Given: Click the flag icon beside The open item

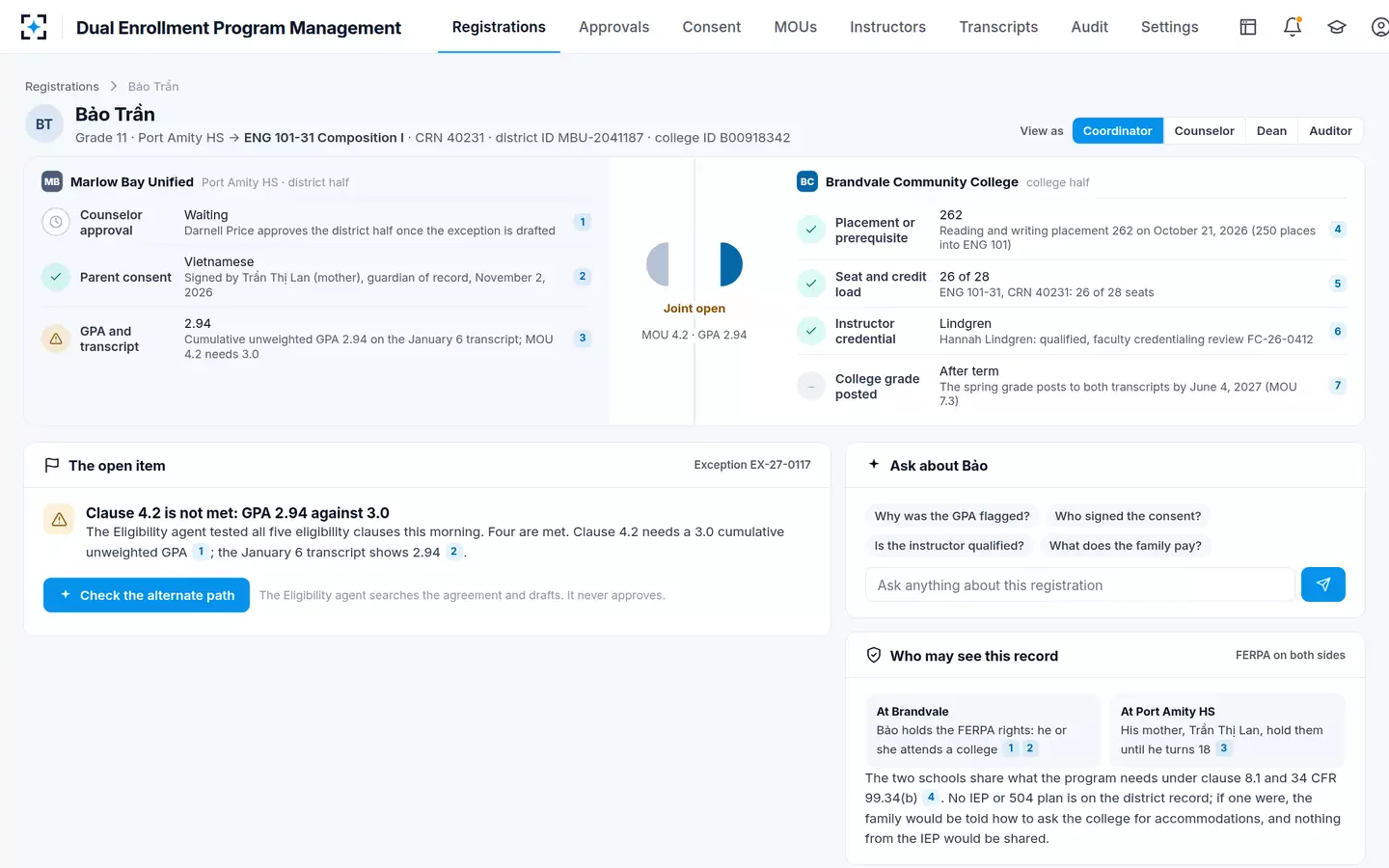Looking at the screenshot, I should pos(52,466).
